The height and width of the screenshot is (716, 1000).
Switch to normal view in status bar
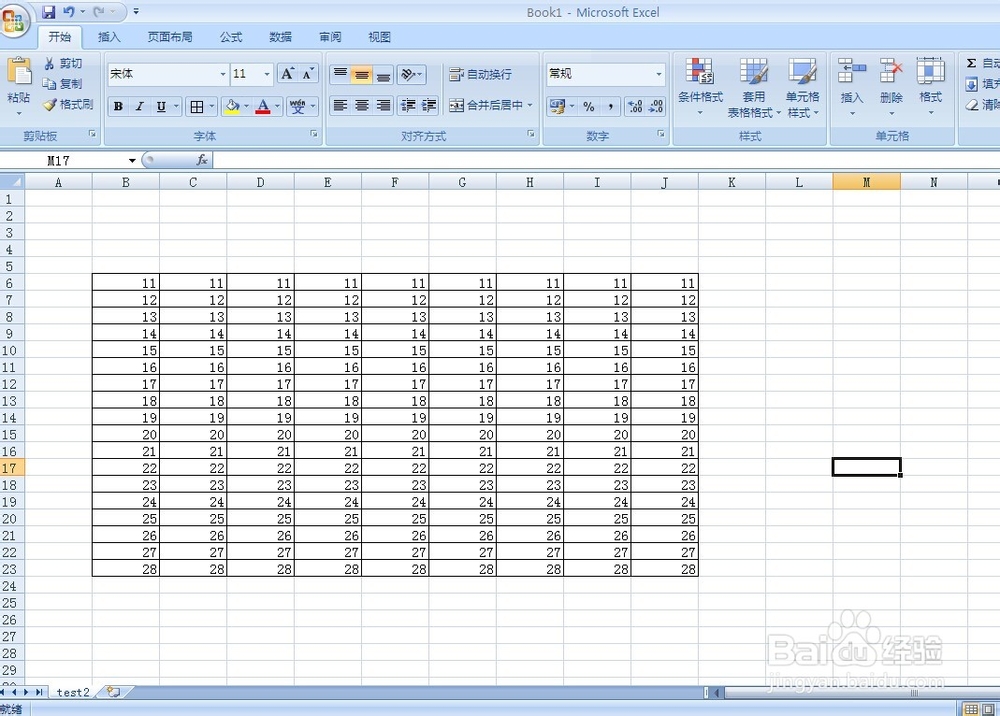point(971,709)
